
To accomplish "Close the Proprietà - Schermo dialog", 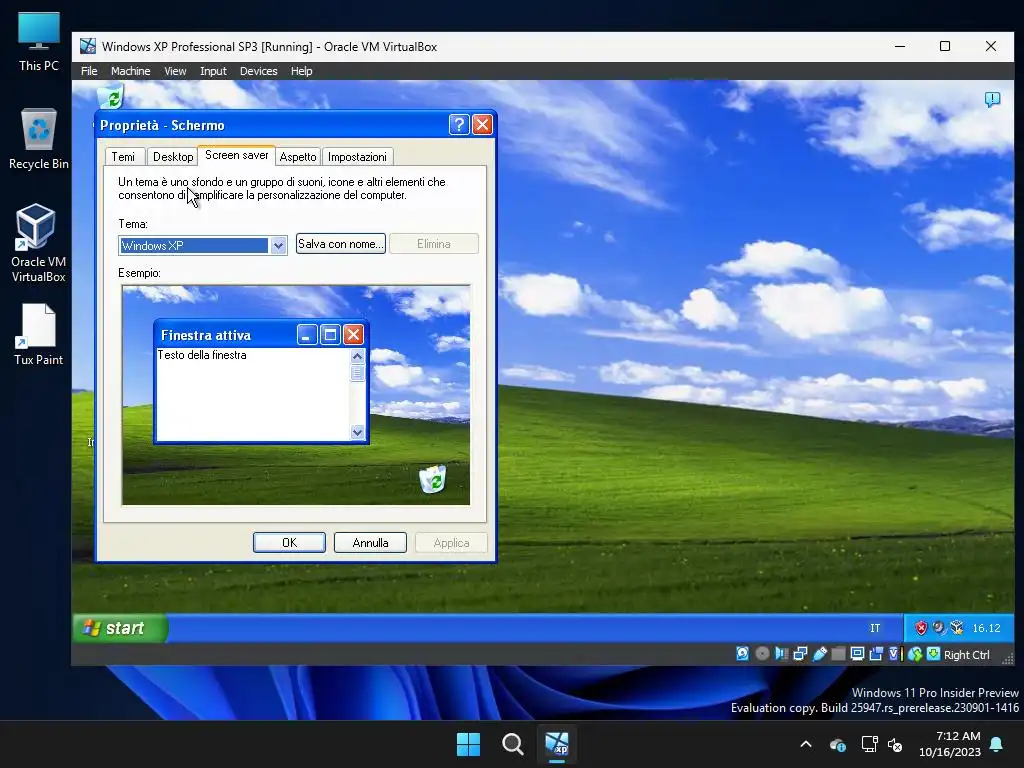I will [482, 124].
